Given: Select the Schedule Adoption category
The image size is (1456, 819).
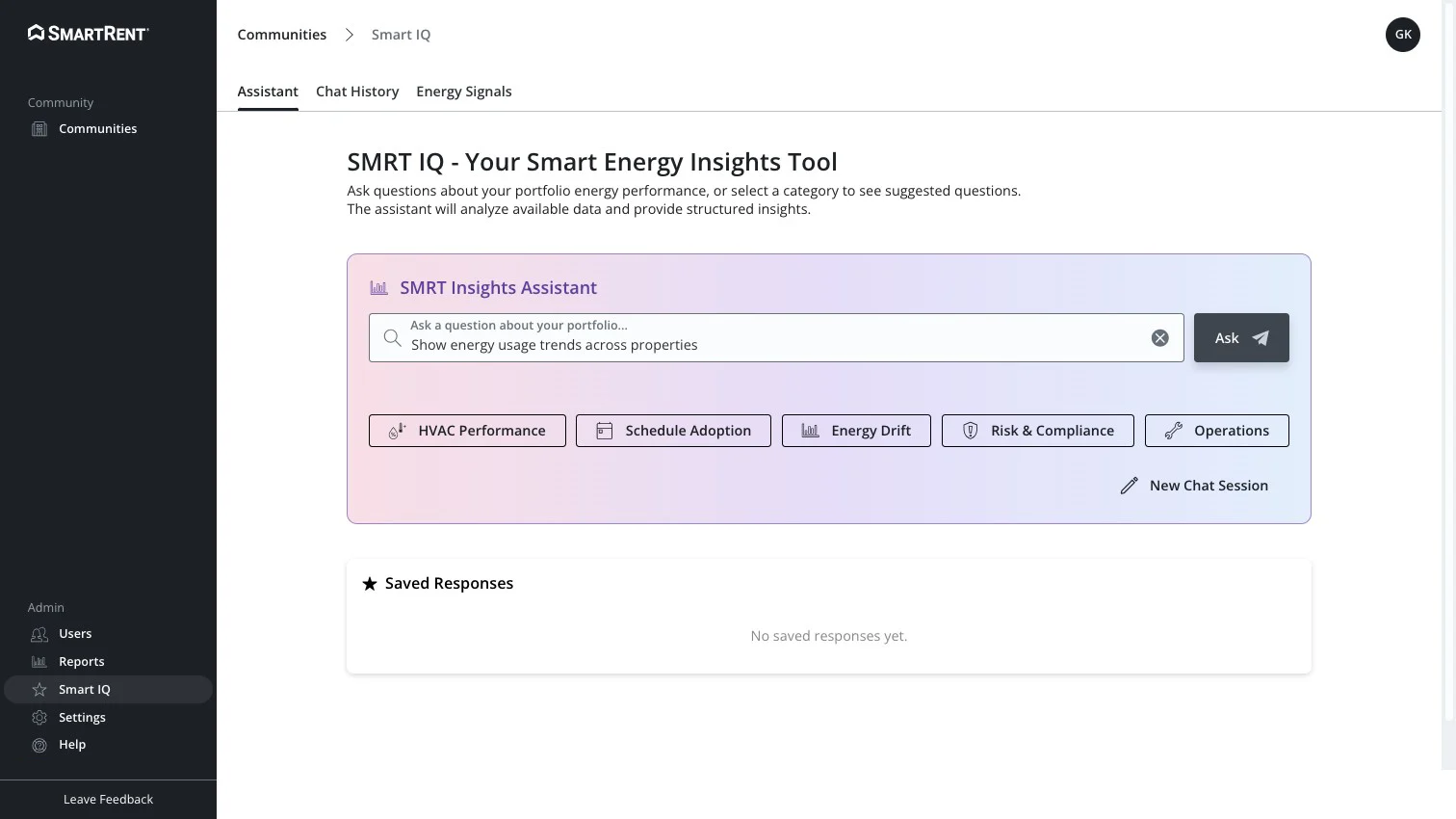Looking at the screenshot, I should point(673,431).
